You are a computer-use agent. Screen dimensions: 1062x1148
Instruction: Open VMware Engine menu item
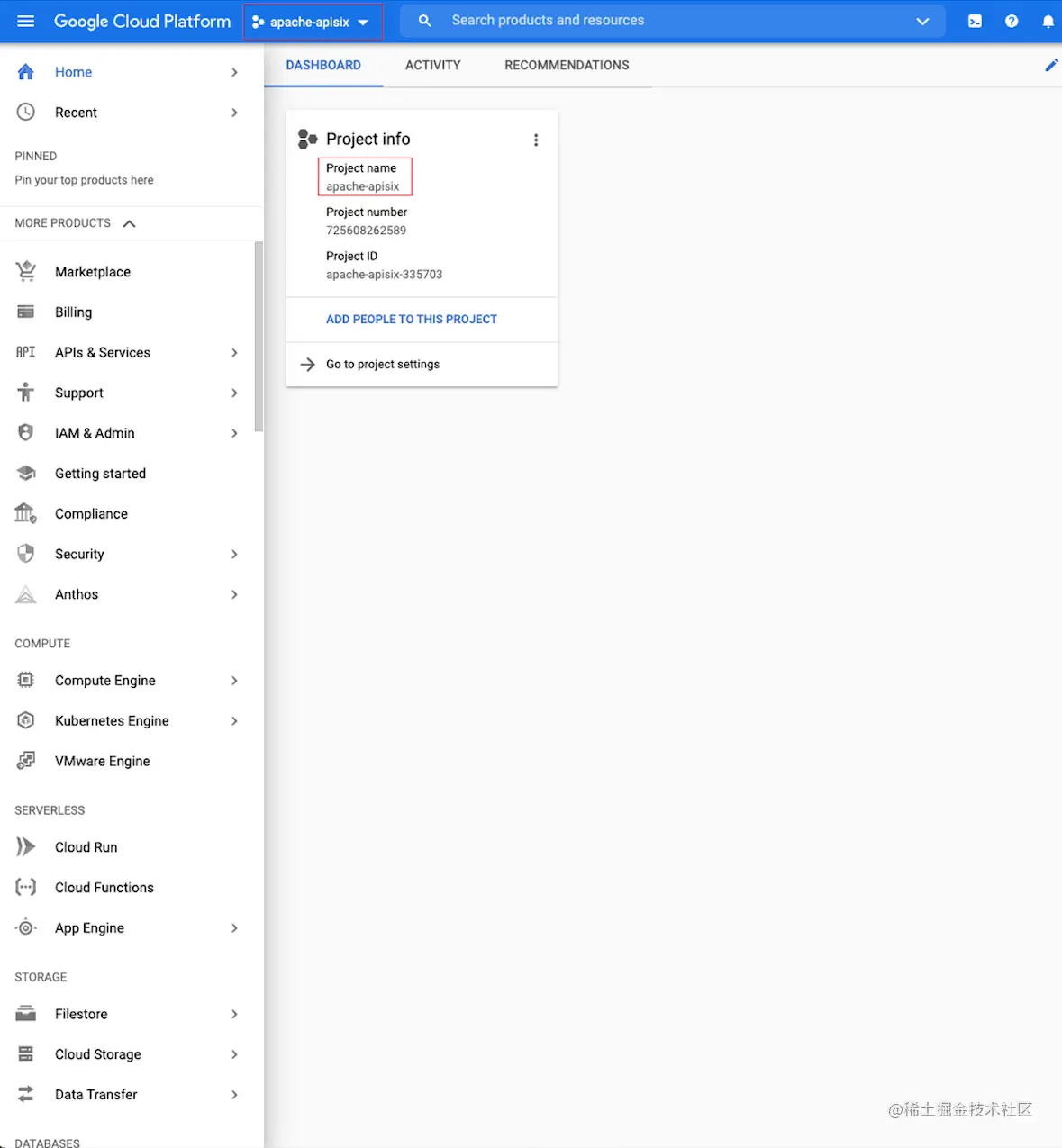(102, 762)
